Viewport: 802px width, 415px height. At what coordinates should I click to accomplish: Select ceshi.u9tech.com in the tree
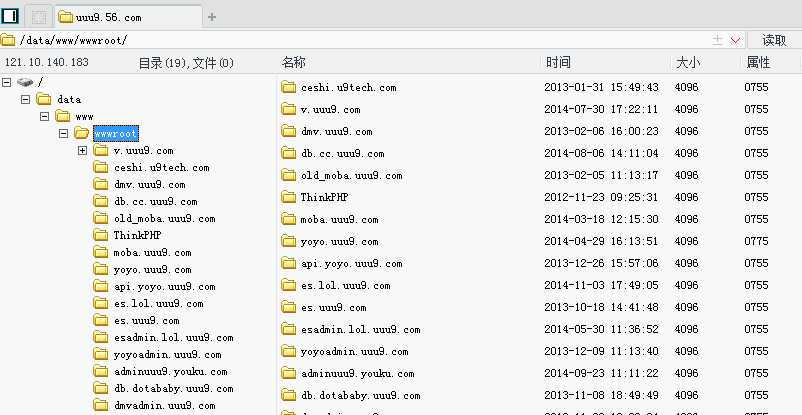coord(162,167)
